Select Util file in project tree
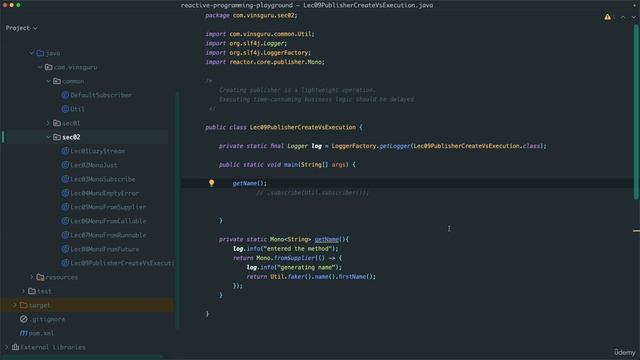This screenshot has height=360, width=640. (x=77, y=109)
